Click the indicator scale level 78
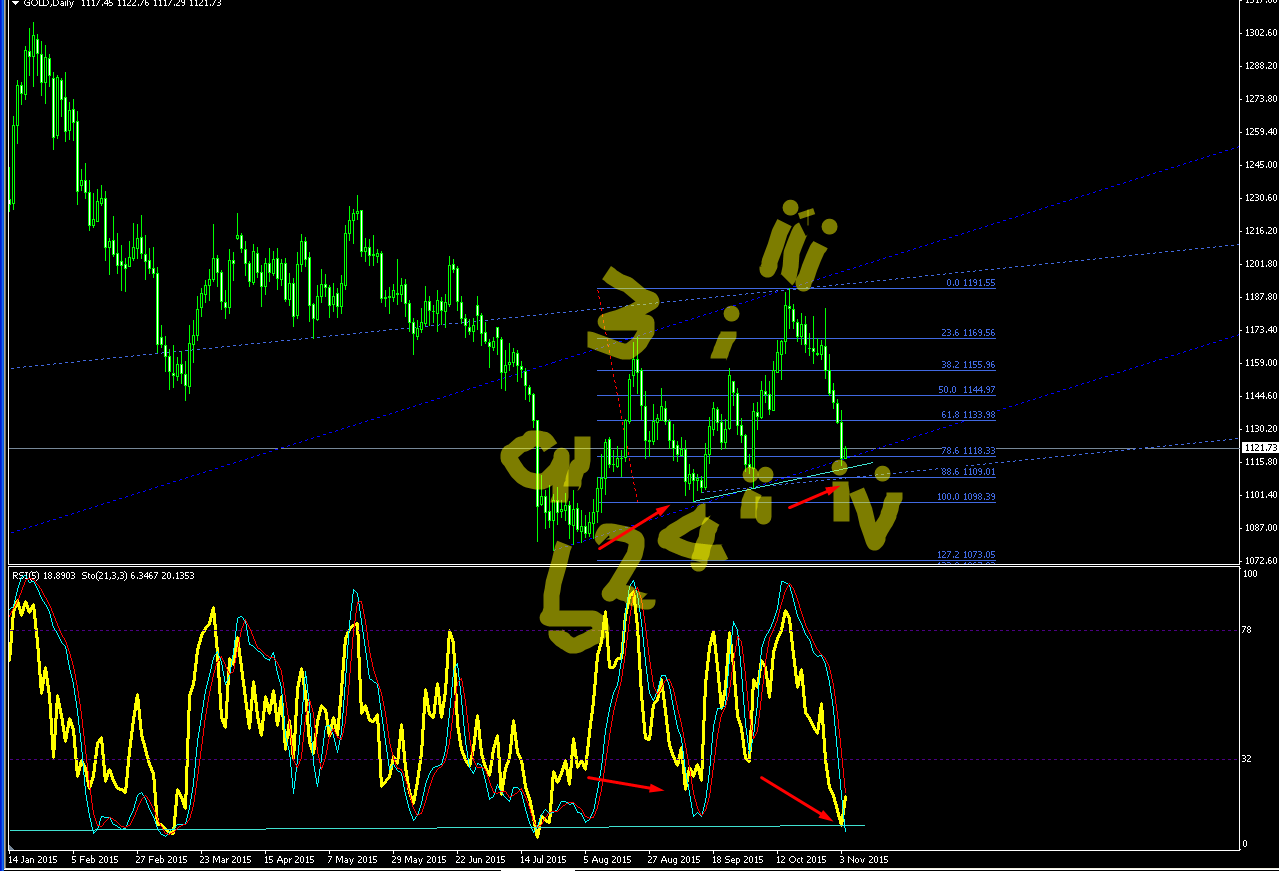The image size is (1279, 871). click(x=1247, y=629)
